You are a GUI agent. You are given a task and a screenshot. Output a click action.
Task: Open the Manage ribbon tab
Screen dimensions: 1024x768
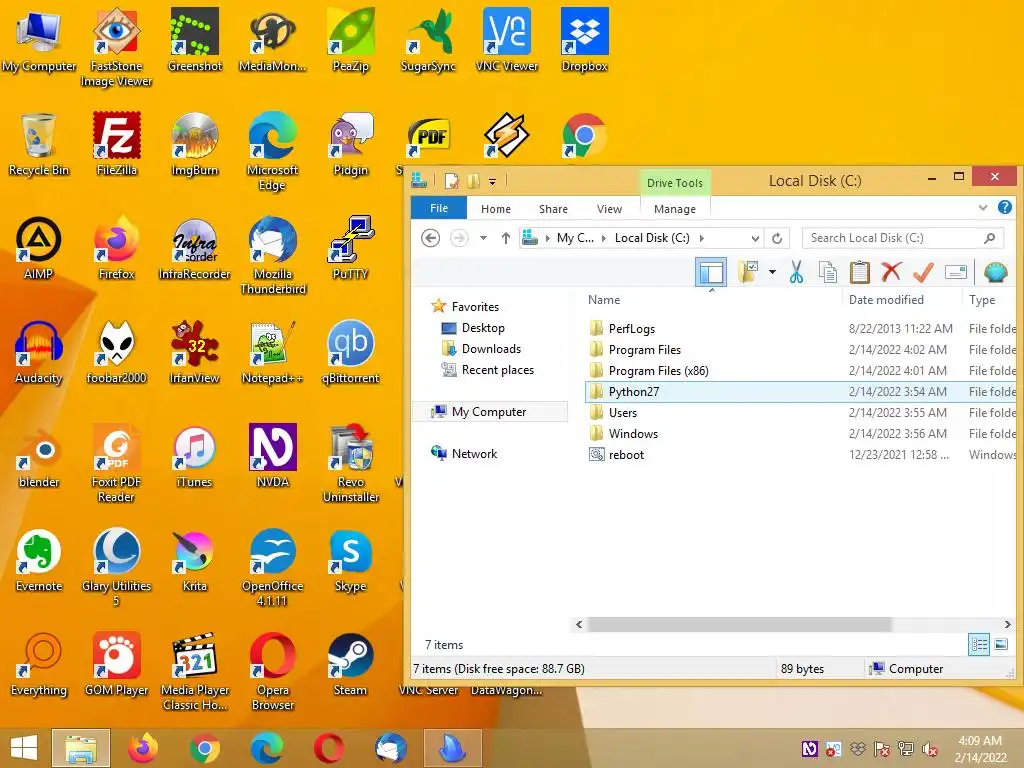[x=675, y=209]
